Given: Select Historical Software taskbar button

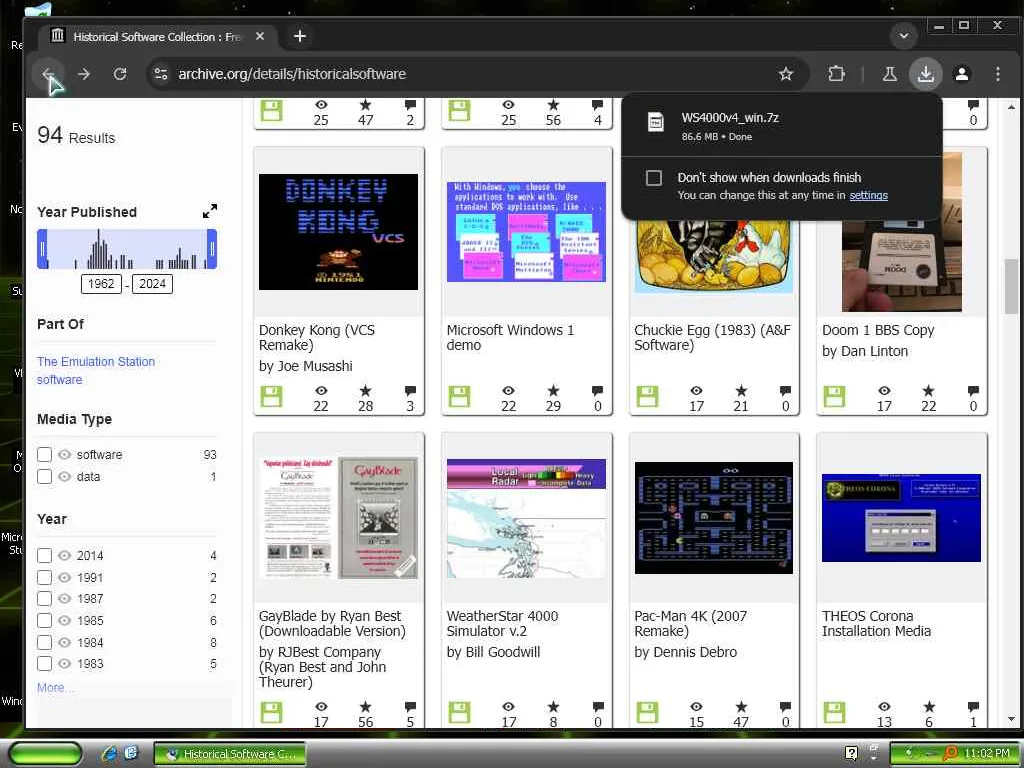Looking at the screenshot, I should tap(230, 754).
